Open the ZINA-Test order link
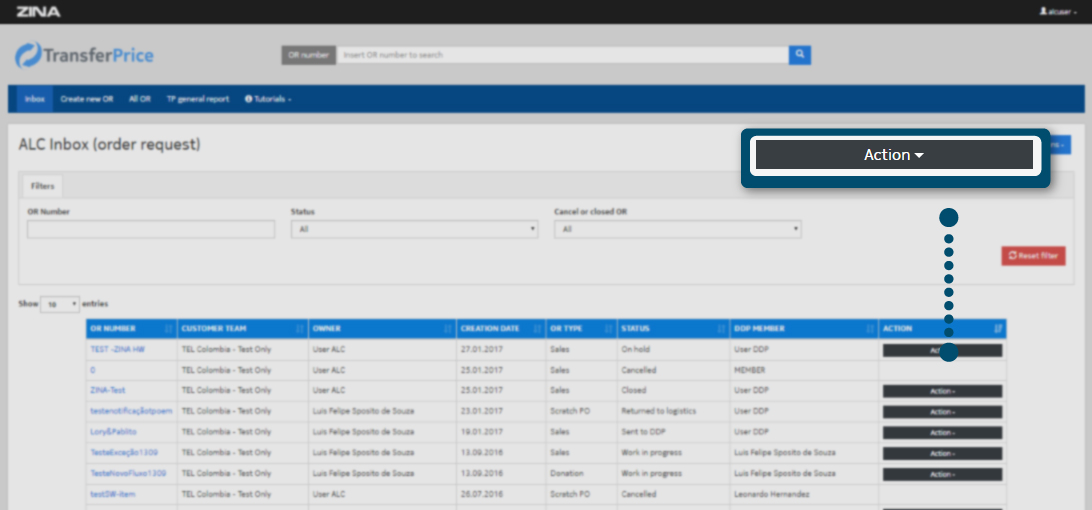This screenshot has height=510, width=1092. (x=107, y=390)
